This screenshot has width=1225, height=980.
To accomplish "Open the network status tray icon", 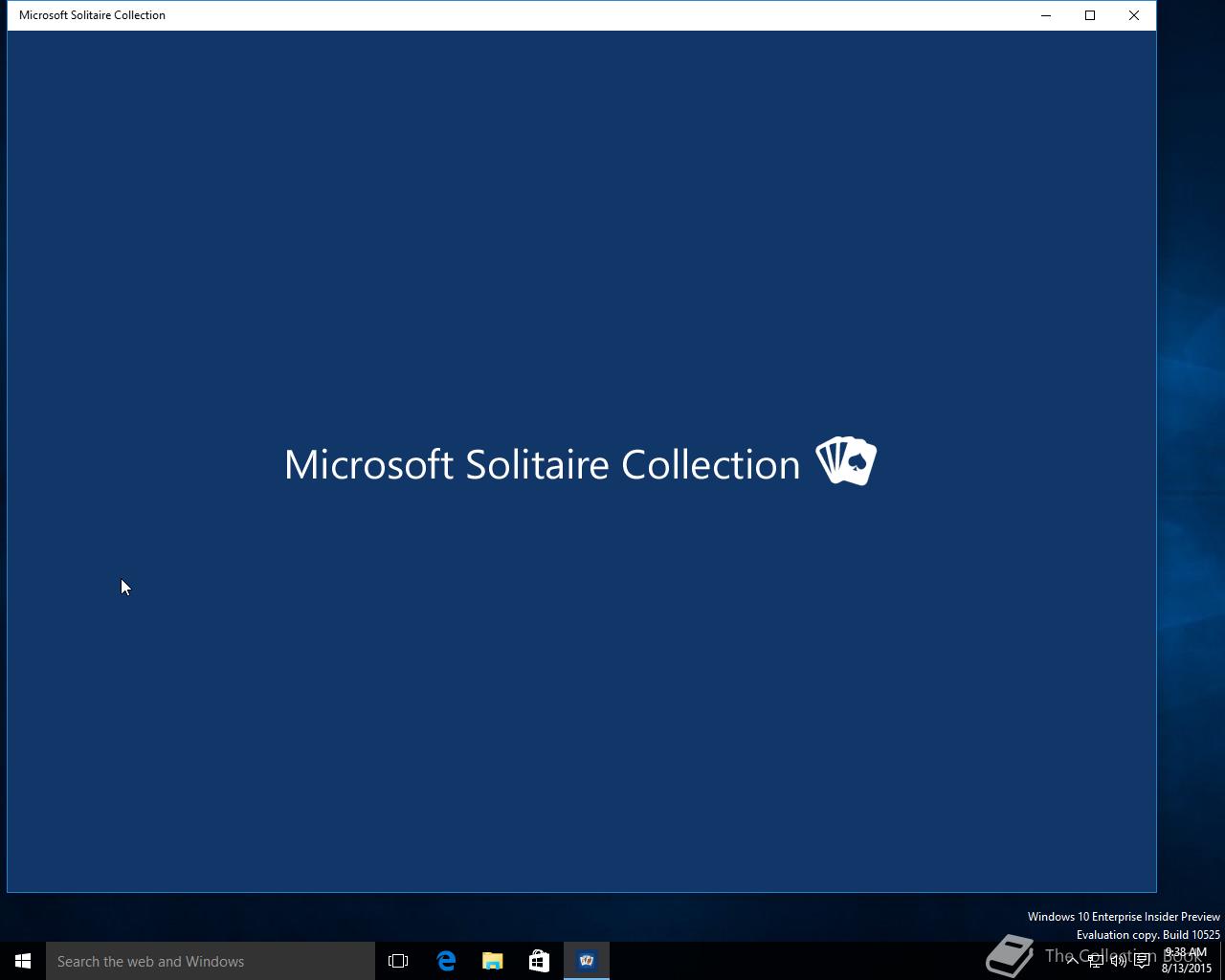I will pos(1095,961).
